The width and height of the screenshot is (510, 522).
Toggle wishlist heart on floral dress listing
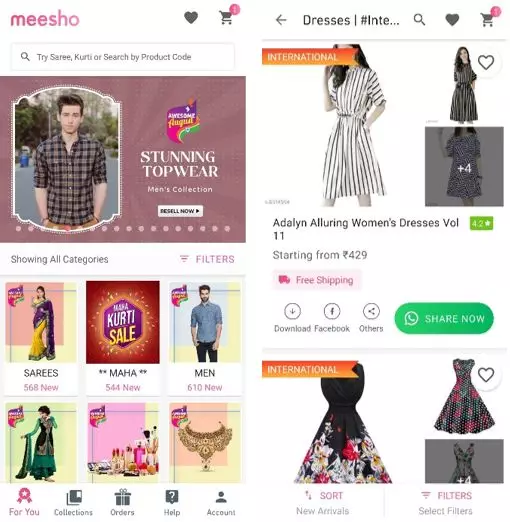click(486, 375)
